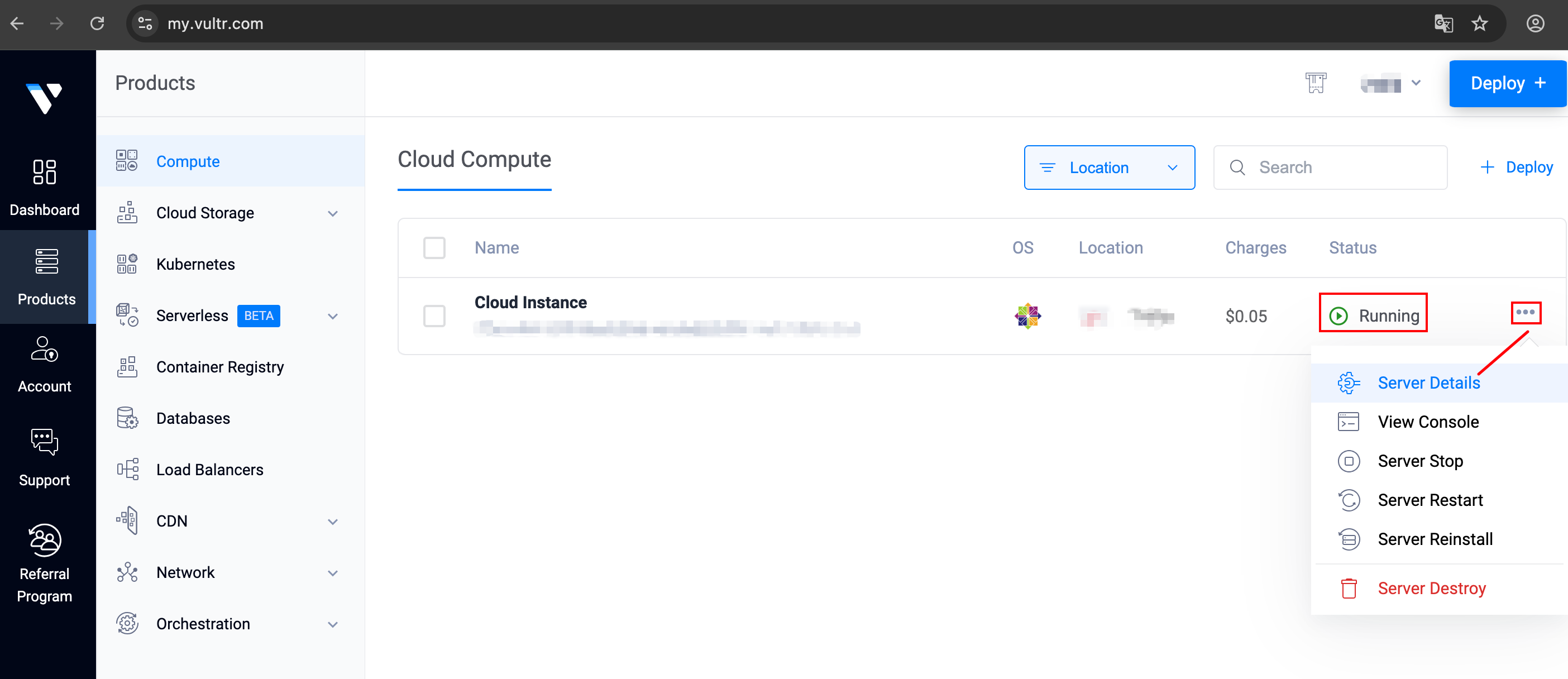This screenshot has width=1568, height=679.
Task: Select Server Restart from the context menu
Action: pos(1430,500)
